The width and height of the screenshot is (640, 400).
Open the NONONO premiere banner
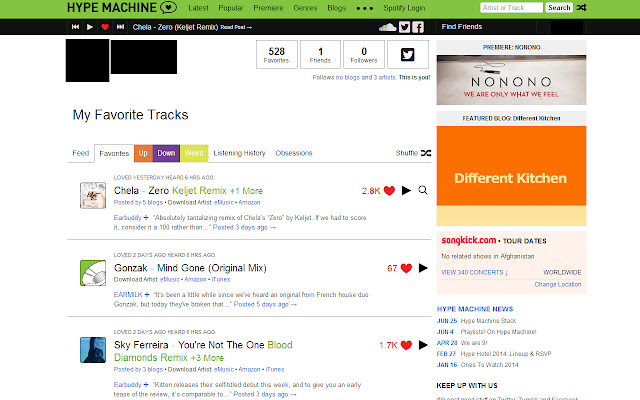tap(511, 80)
